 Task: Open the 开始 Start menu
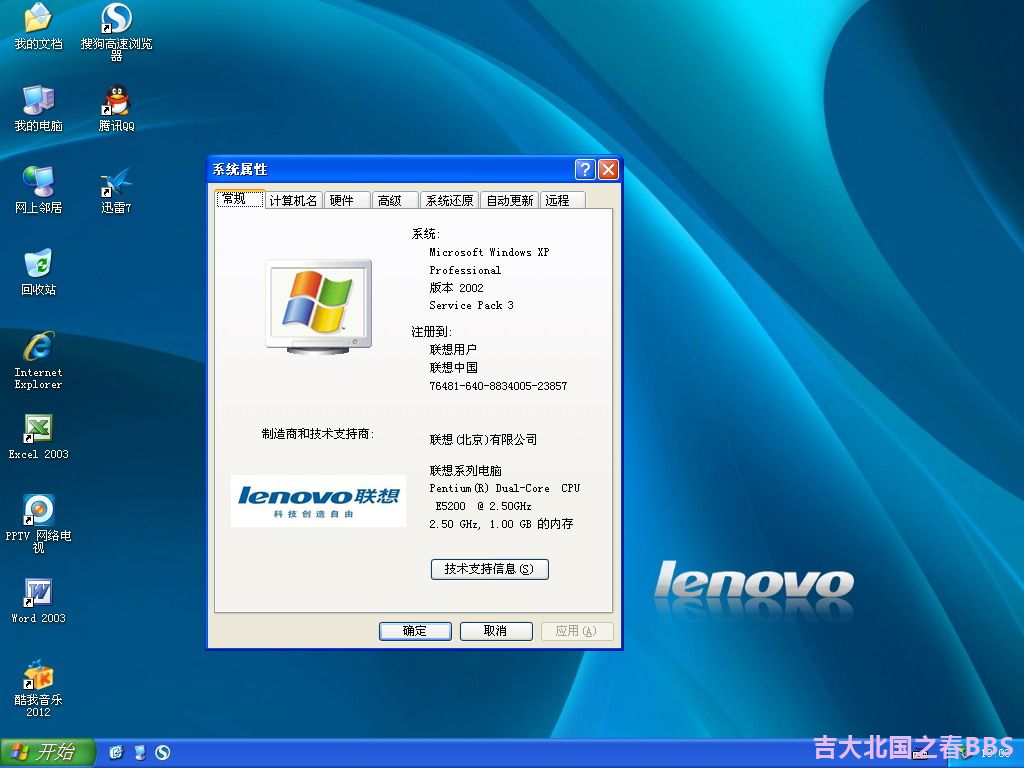[x=48, y=752]
